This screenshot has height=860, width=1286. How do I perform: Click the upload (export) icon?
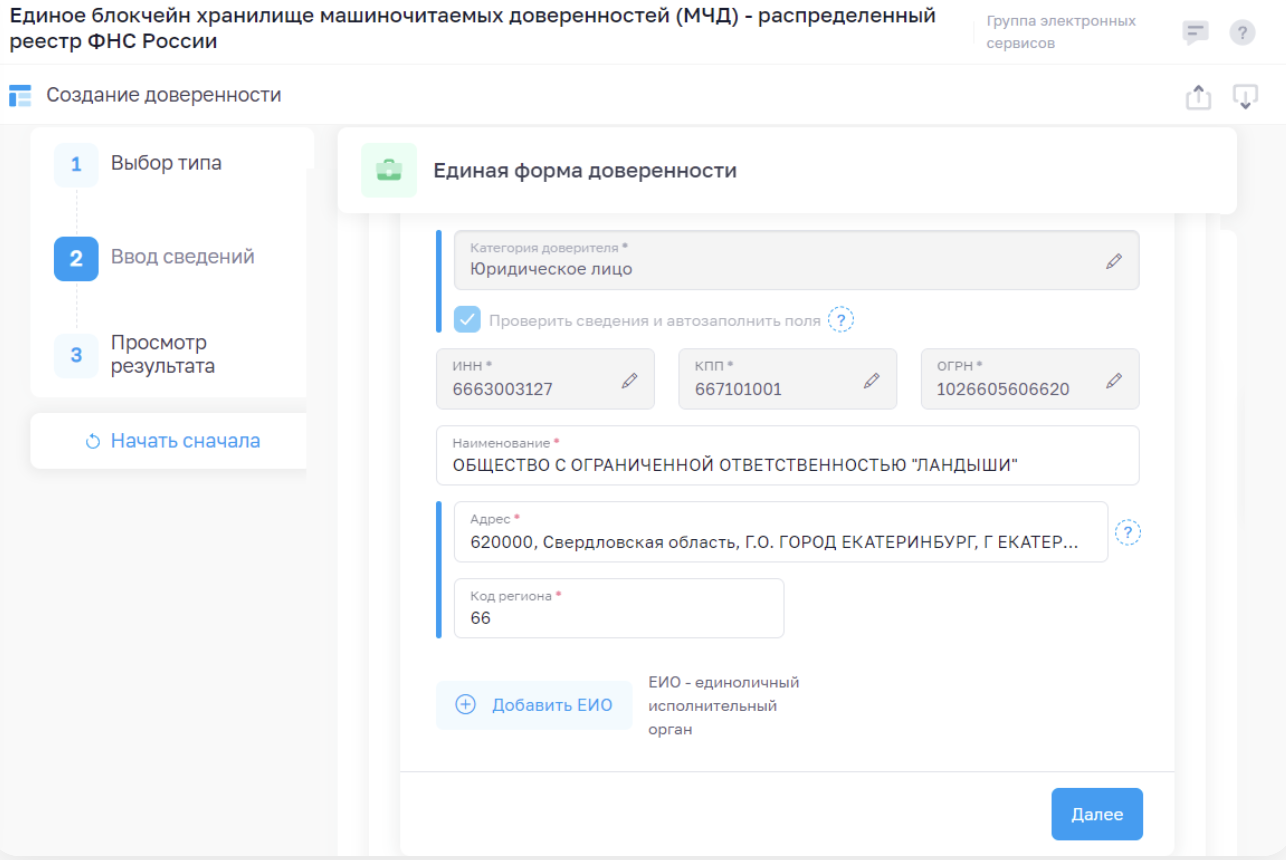tap(1198, 97)
